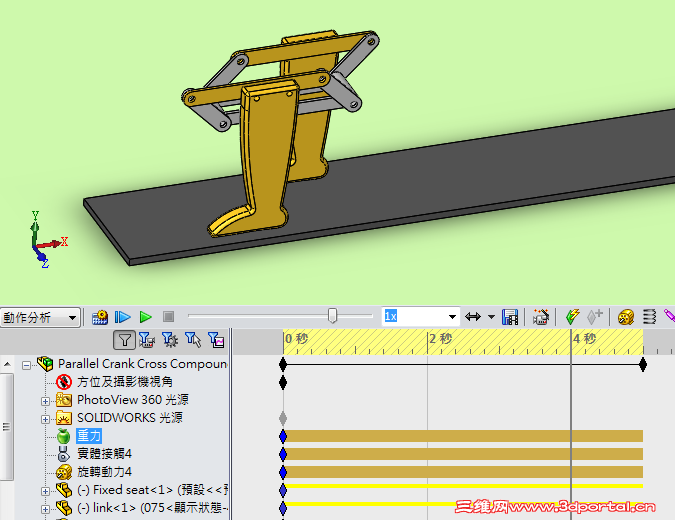This screenshot has height=520, width=675.
Task: Click the Add/Update Key icon
Action: tap(594, 317)
